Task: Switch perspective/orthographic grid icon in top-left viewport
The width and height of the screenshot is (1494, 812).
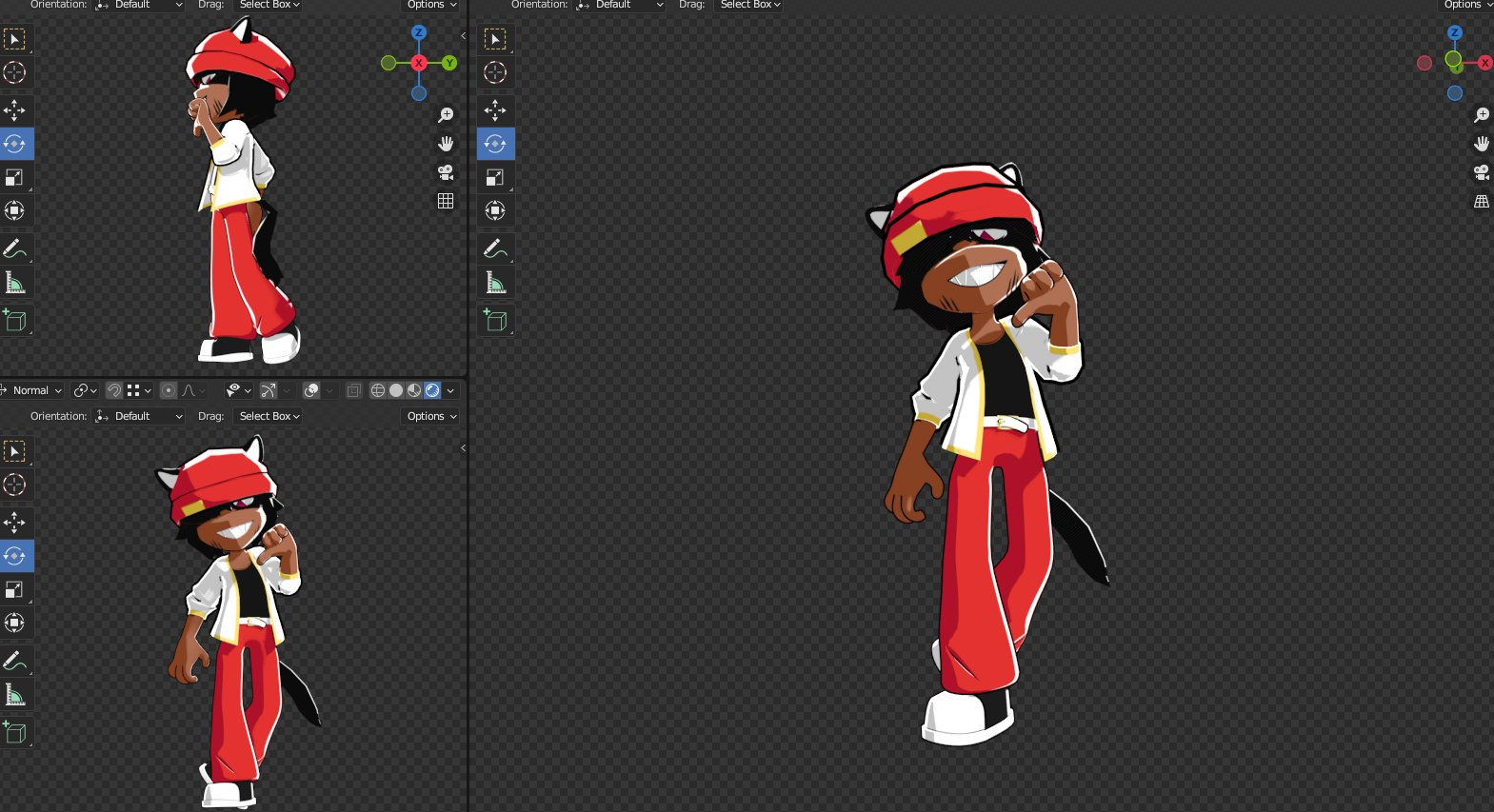Action: [x=446, y=201]
